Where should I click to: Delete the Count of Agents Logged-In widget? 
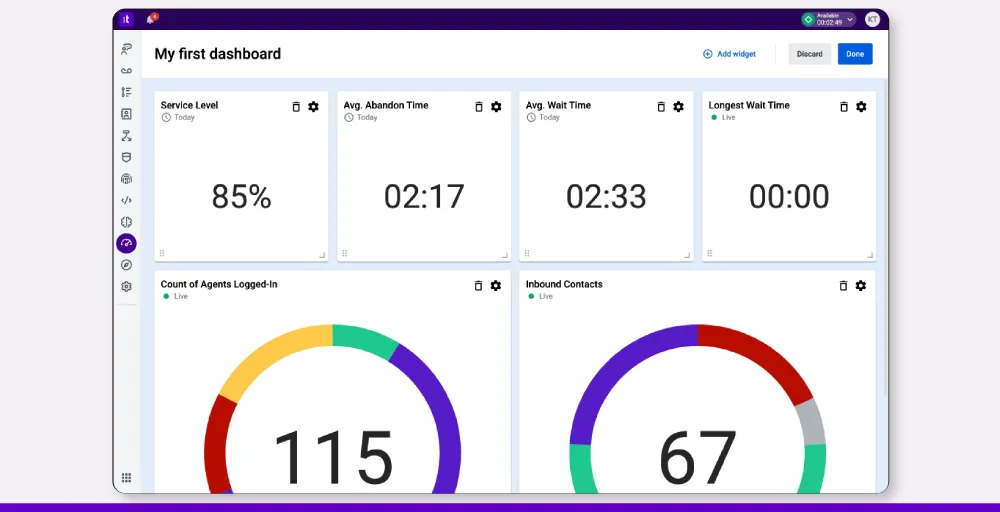click(478, 286)
